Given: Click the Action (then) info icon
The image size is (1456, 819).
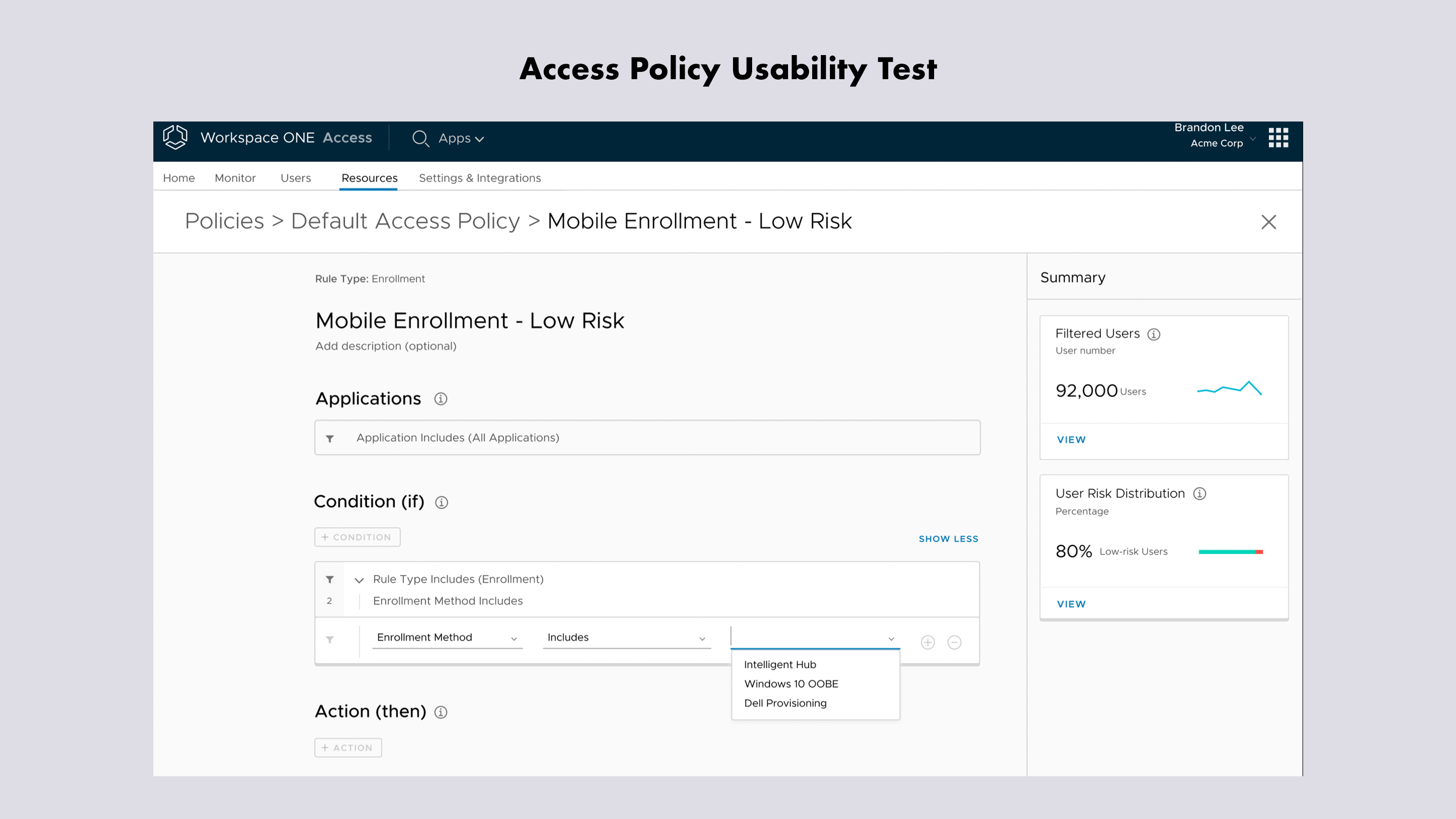Looking at the screenshot, I should click(x=440, y=712).
